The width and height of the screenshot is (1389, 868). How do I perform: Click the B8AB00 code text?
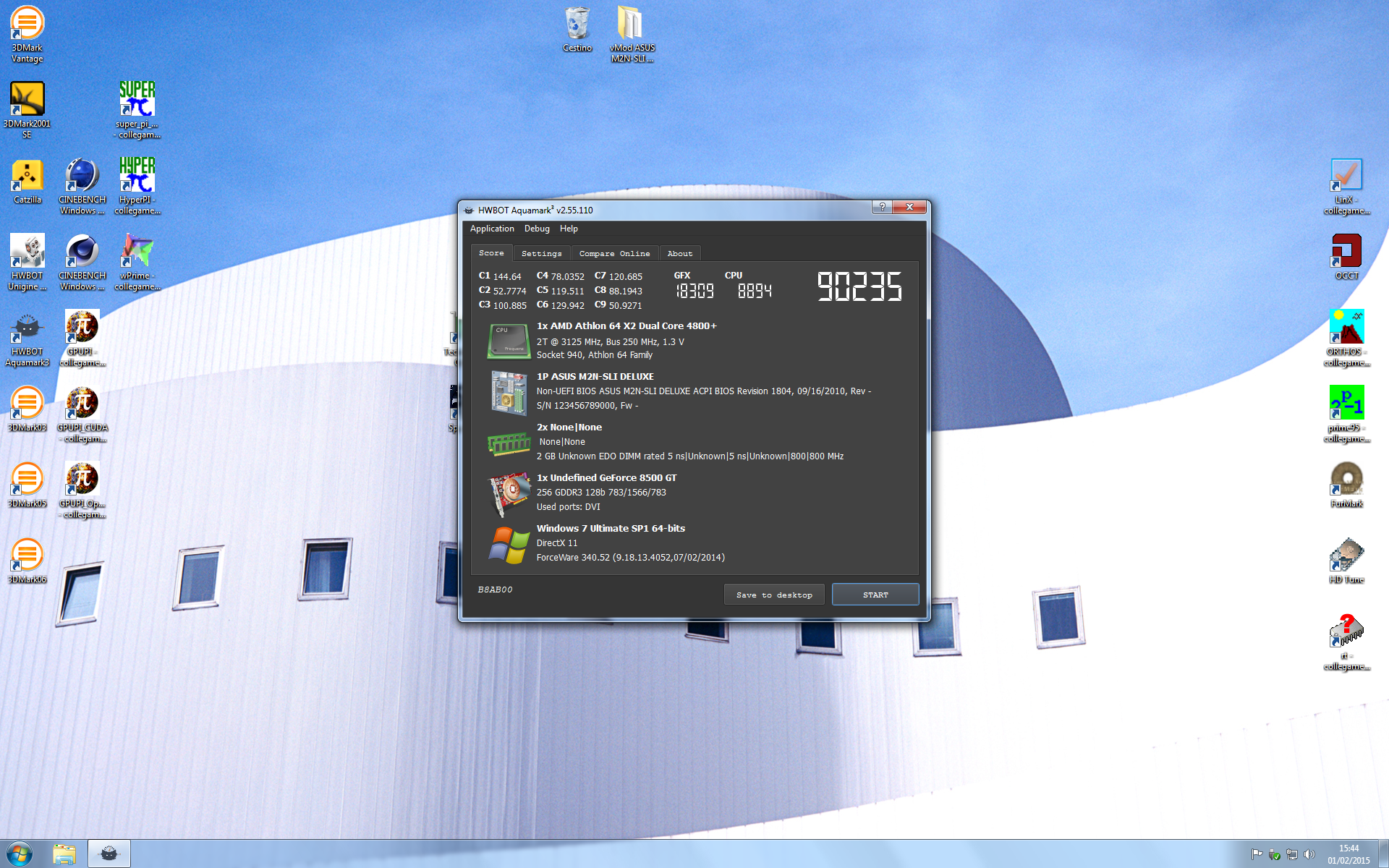coord(495,590)
